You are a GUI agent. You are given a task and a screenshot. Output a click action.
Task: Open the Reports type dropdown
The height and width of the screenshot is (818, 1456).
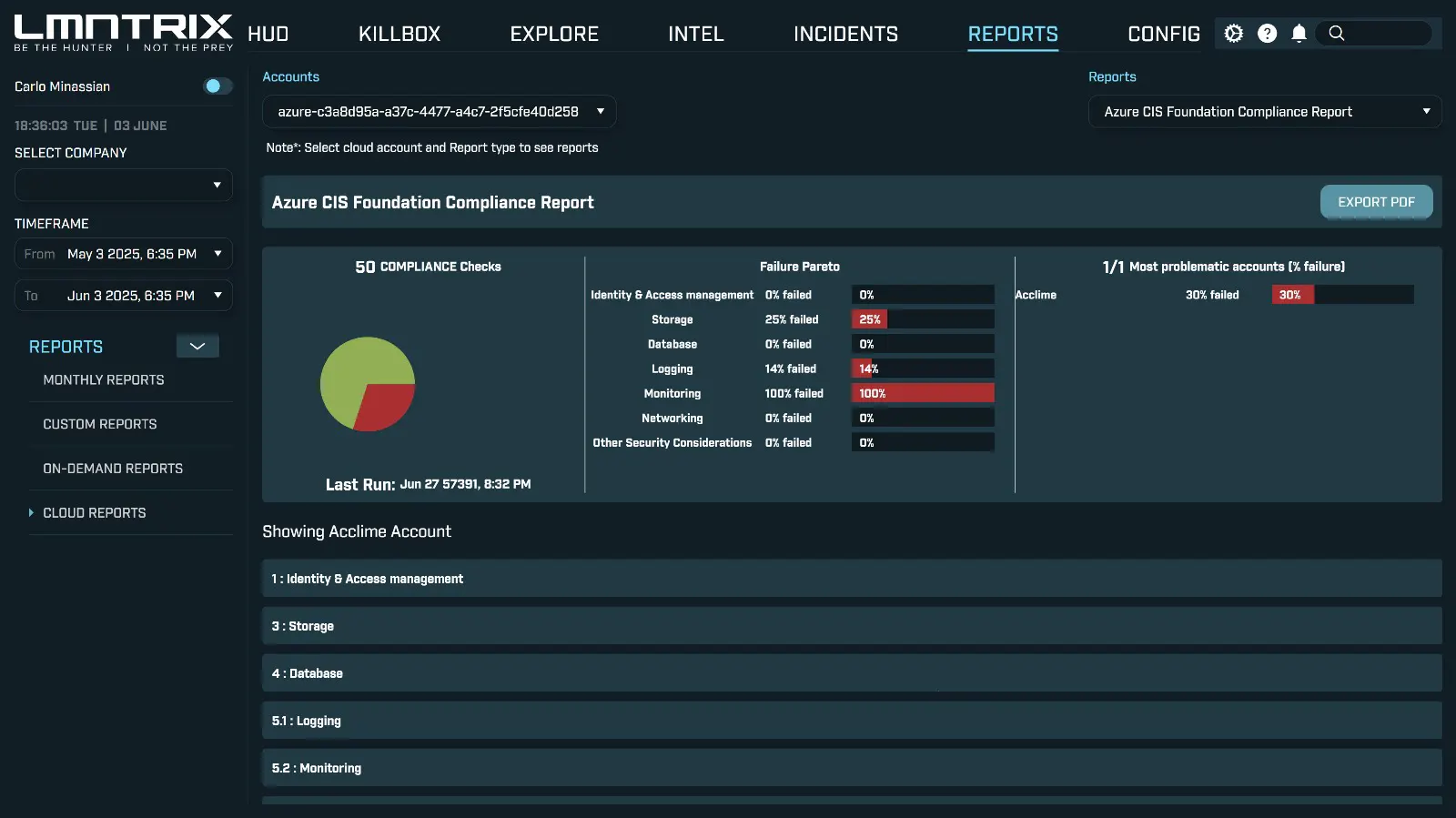coord(1265,112)
